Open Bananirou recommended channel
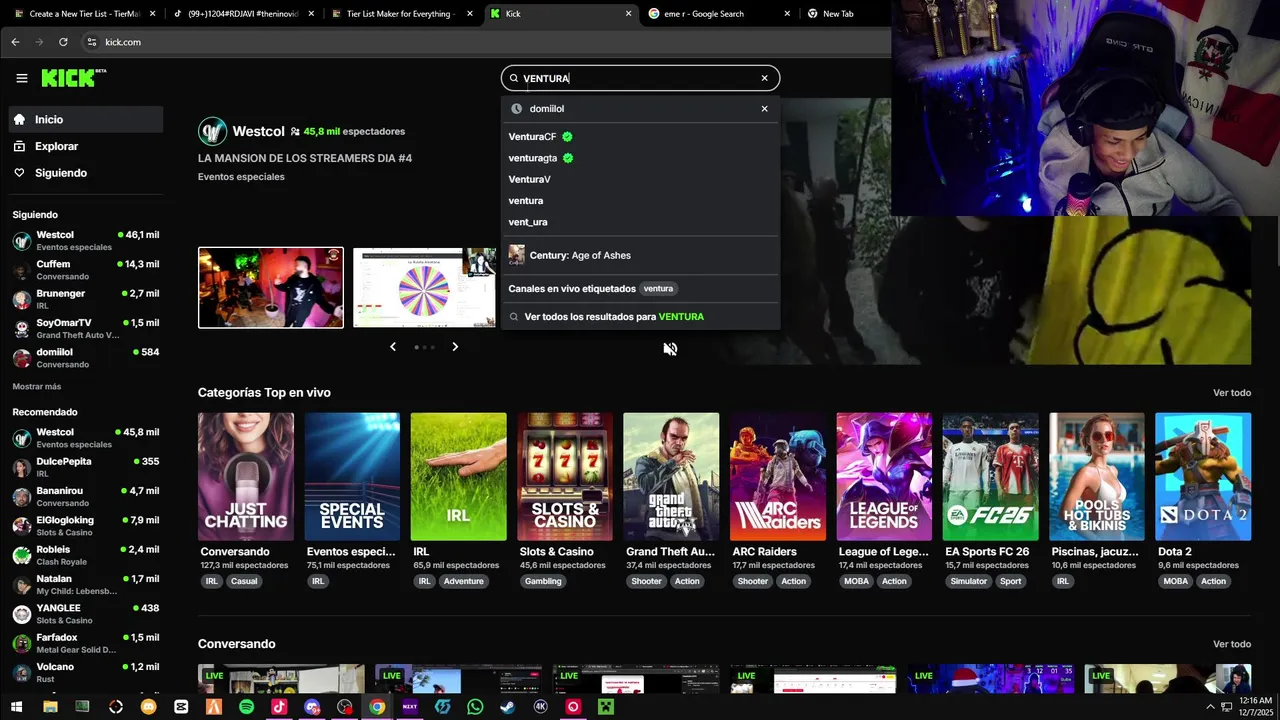Image resolution: width=1280 pixels, height=720 pixels. tap(86, 497)
